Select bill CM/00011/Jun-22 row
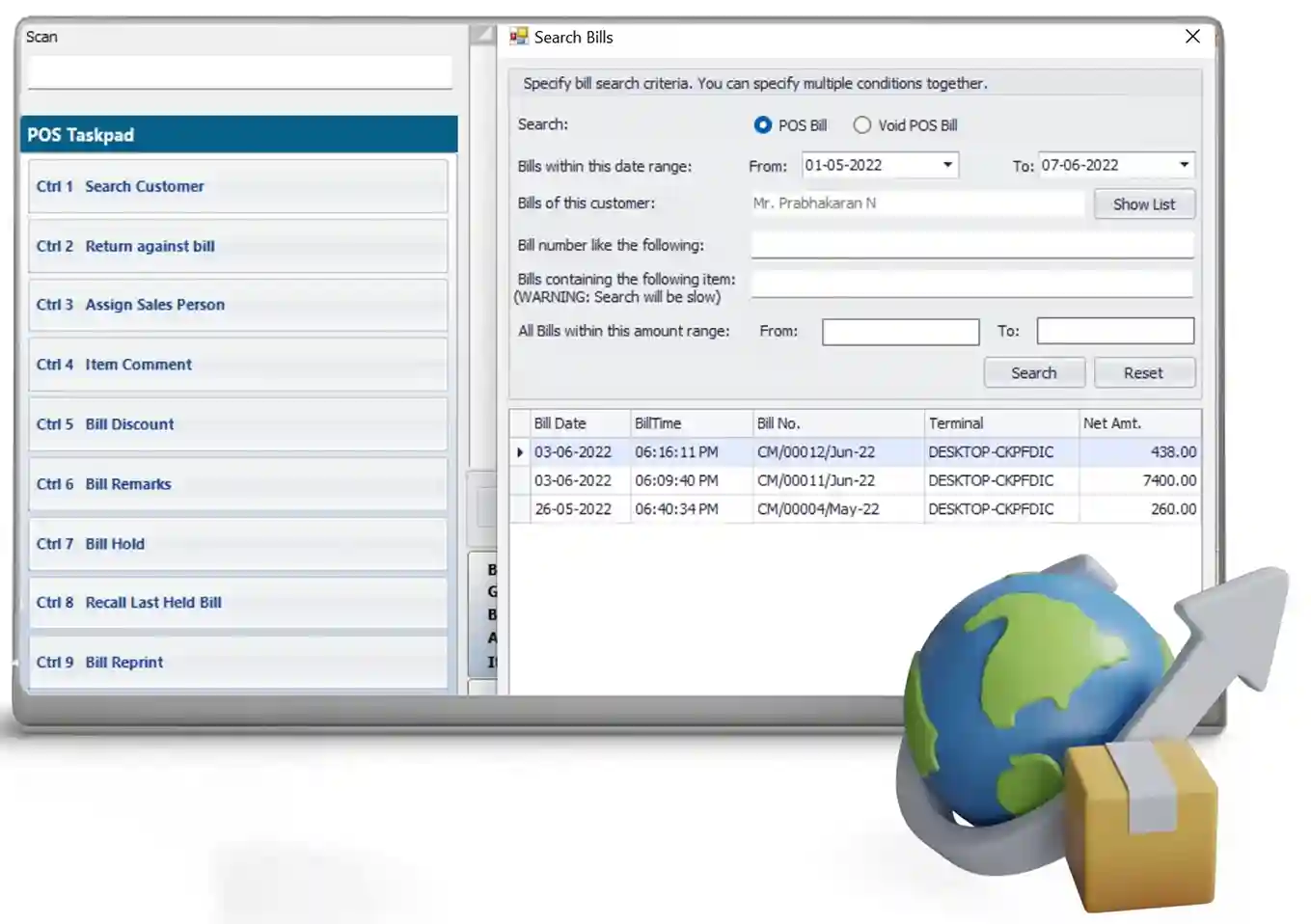1311x924 pixels. click(815, 480)
